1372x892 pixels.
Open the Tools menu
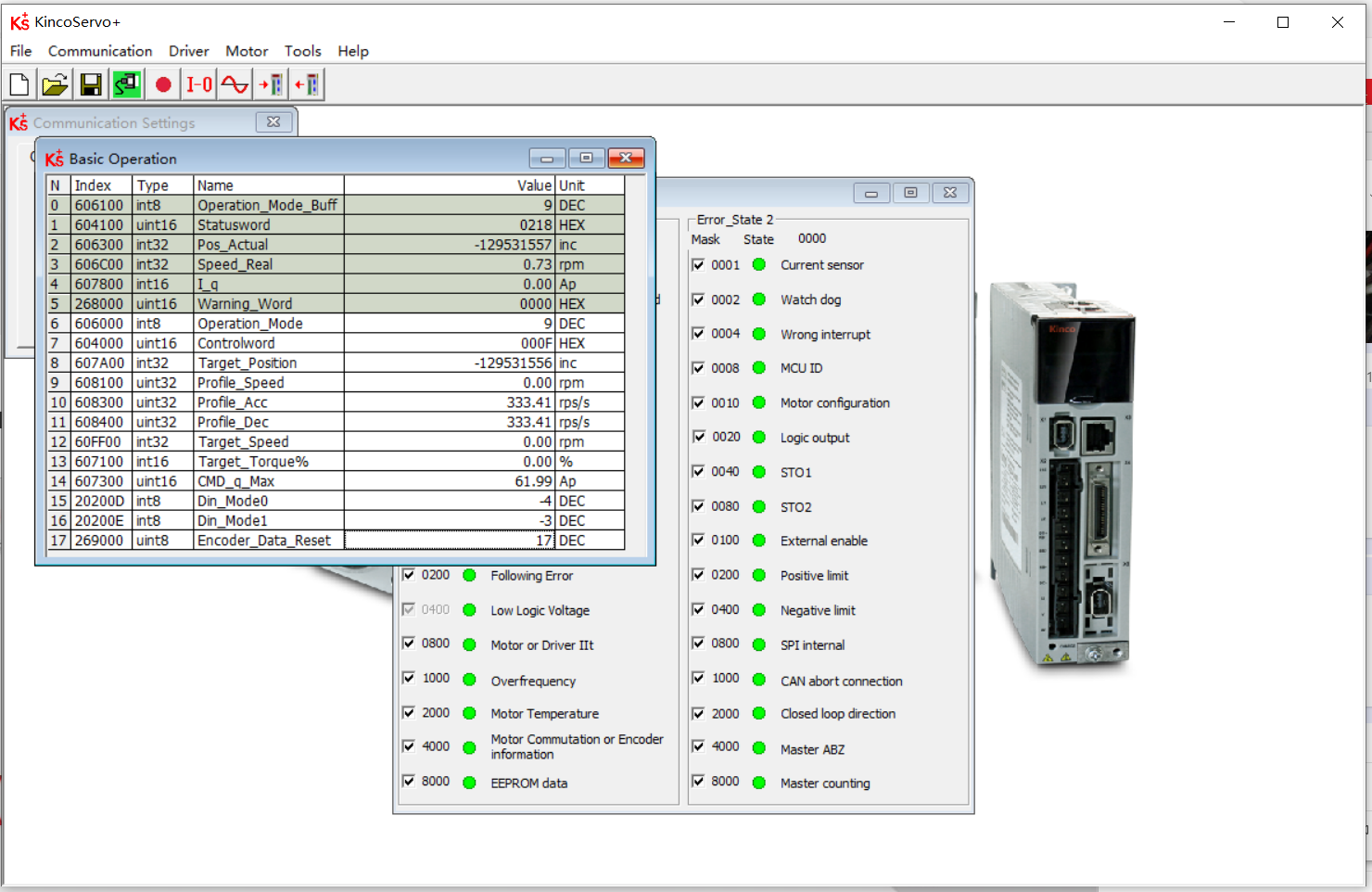[x=303, y=51]
